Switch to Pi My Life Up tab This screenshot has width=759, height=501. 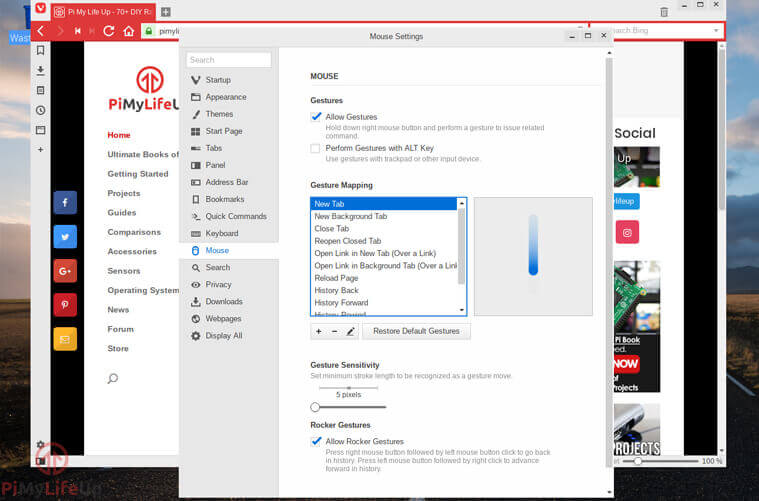click(x=103, y=12)
